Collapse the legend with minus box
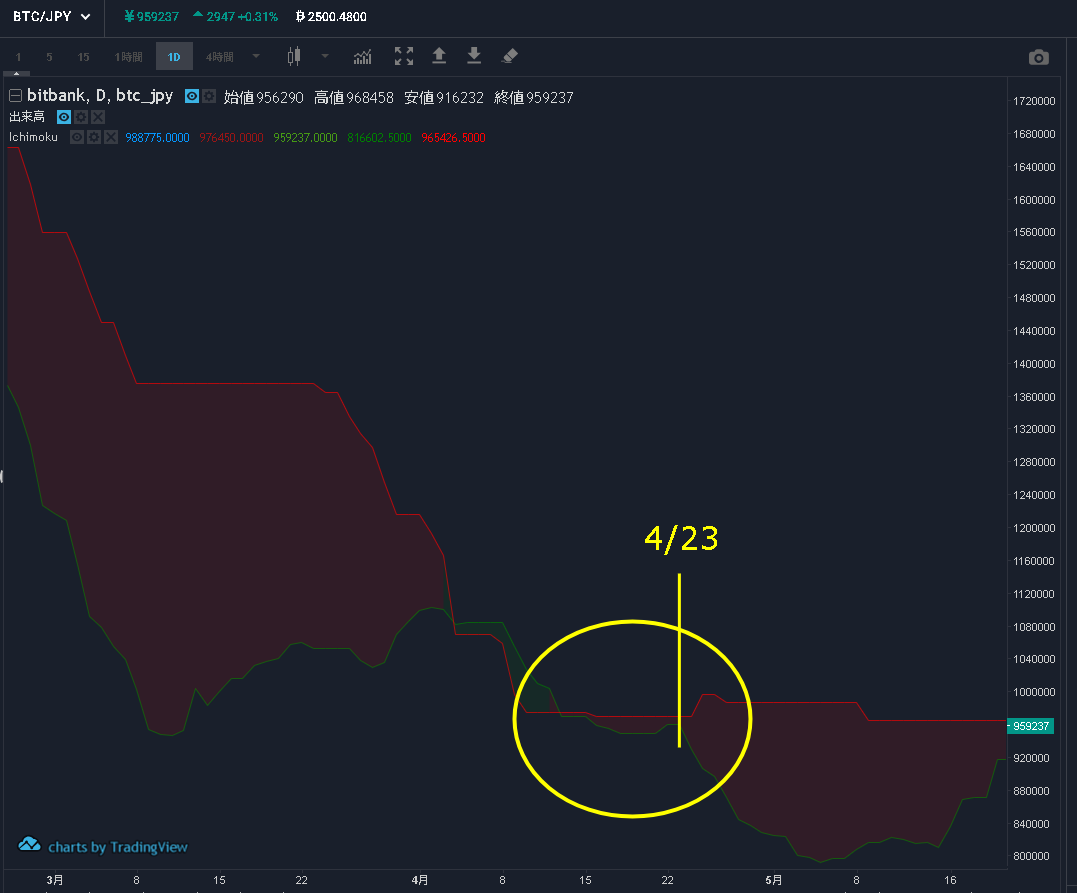 15,97
